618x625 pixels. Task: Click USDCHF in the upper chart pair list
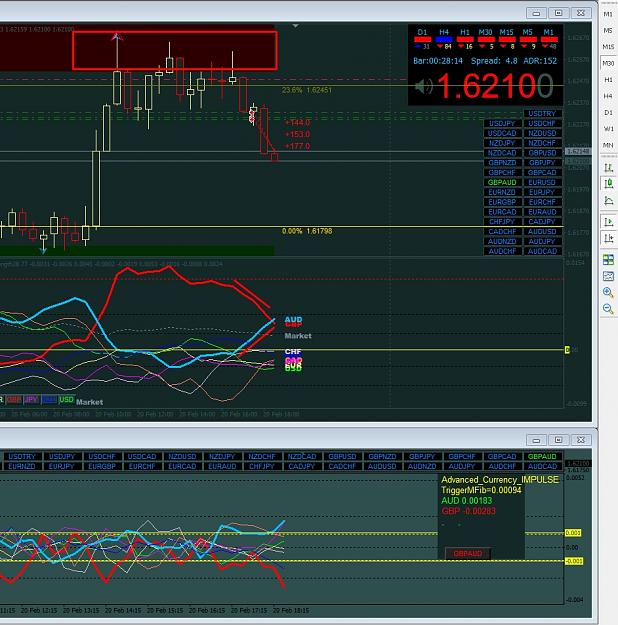(542, 124)
